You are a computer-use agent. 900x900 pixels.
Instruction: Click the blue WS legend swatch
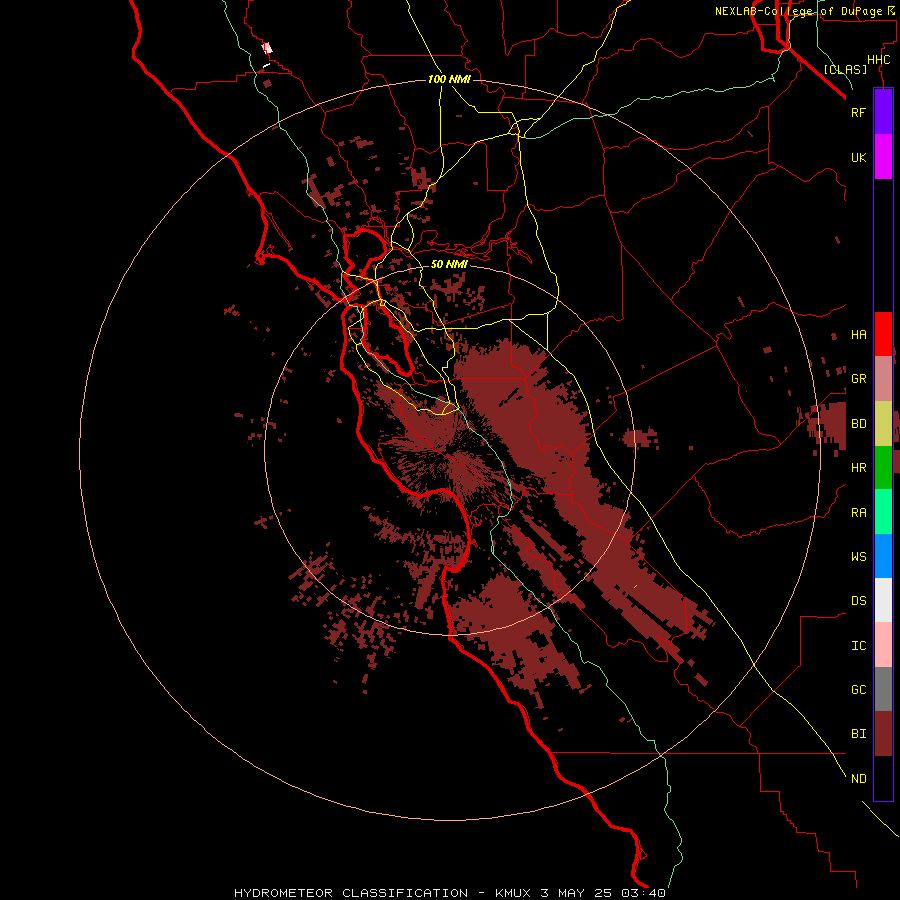coord(883,556)
